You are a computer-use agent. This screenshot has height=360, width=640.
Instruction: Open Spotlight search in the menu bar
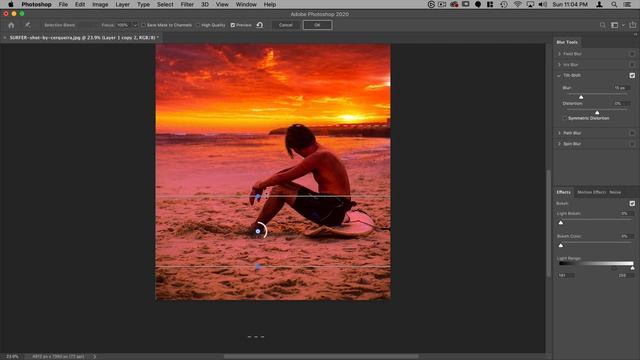(614, 4)
